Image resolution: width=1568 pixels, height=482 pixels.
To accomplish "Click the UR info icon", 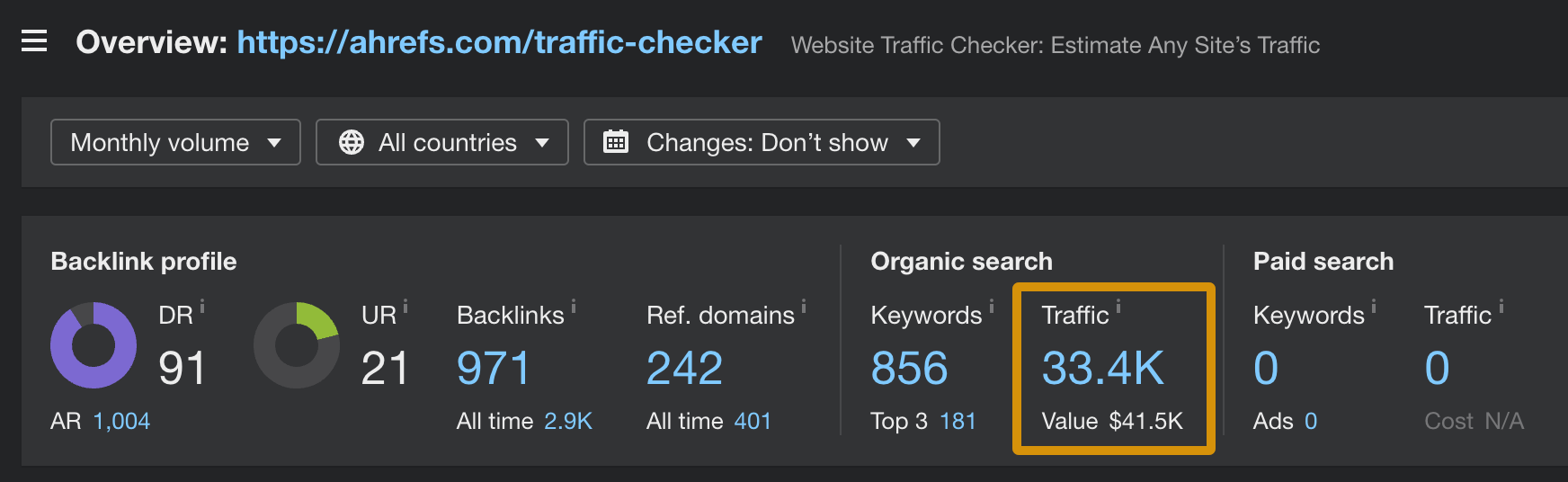I will tap(405, 306).
